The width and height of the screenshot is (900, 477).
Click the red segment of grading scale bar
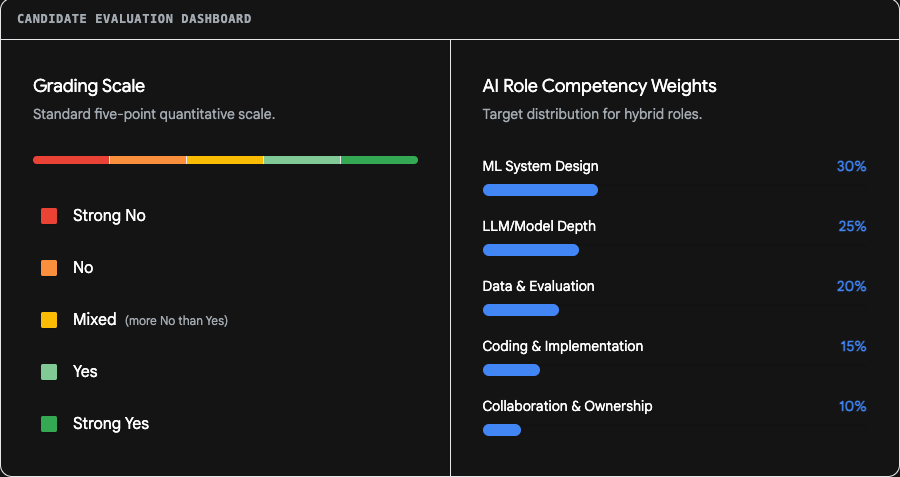[71, 160]
